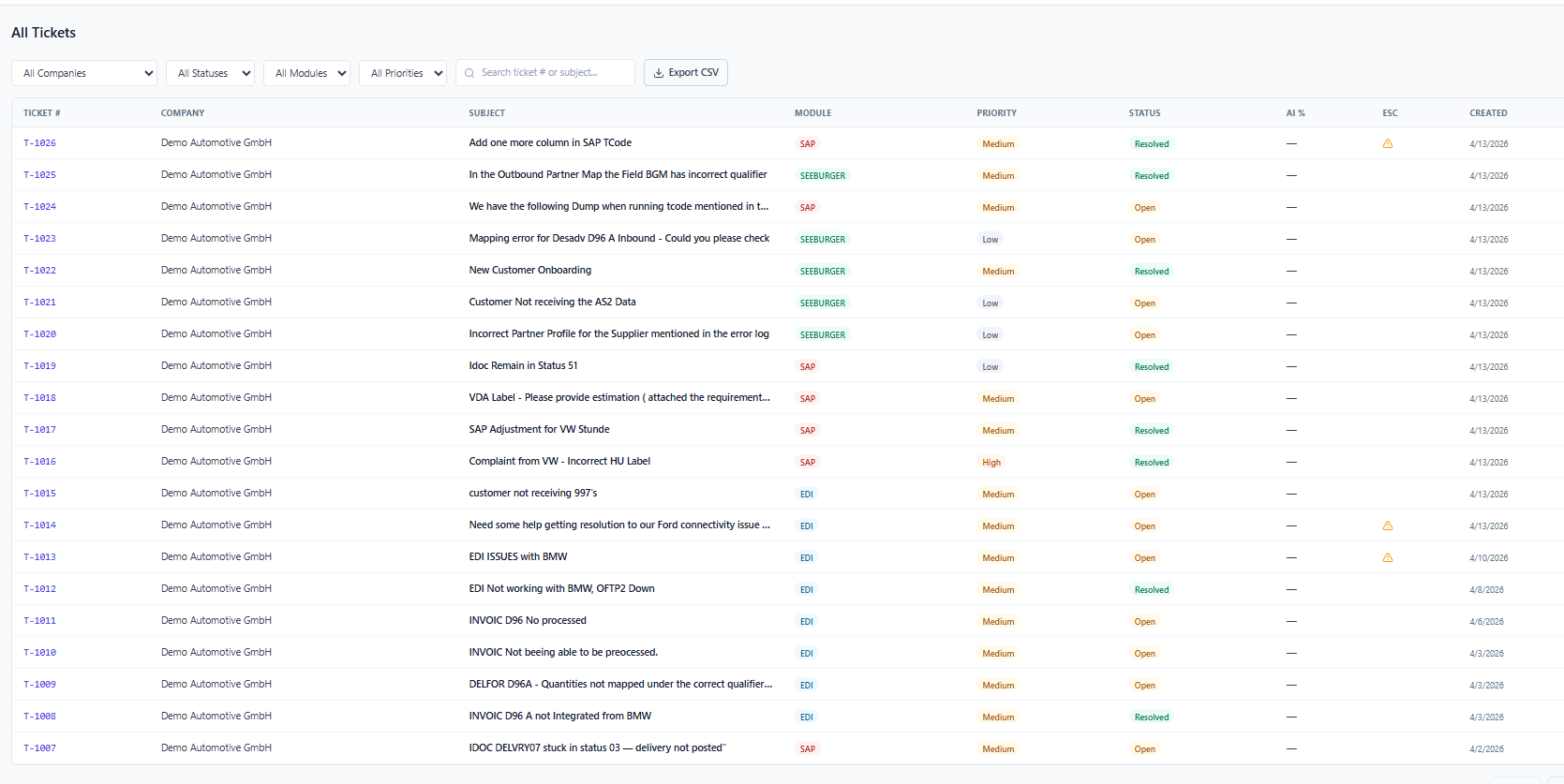Click the Resolved status badge on T-1022
Image resolution: width=1564 pixels, height=784 pixels.
1152,272
